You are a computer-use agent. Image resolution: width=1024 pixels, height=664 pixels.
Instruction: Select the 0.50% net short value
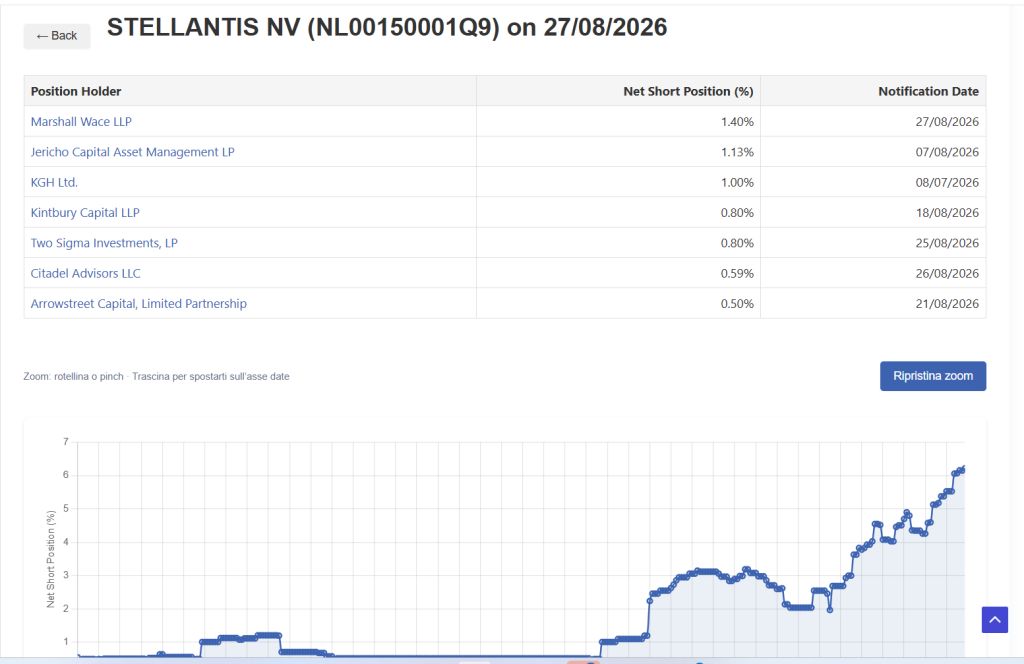(x=737, y=304)
